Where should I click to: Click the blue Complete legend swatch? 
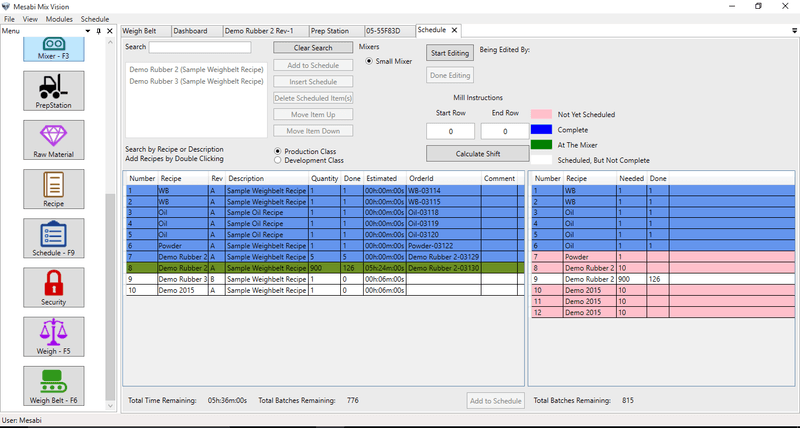point(541,130)
